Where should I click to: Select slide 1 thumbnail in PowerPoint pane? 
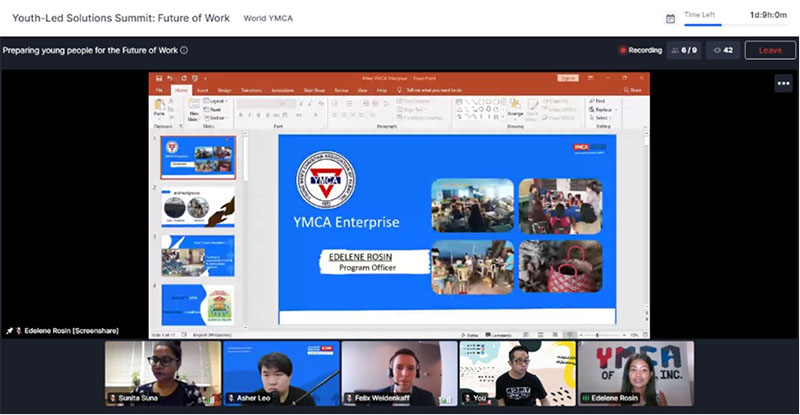pyautogui.click(x=198, y=157)
